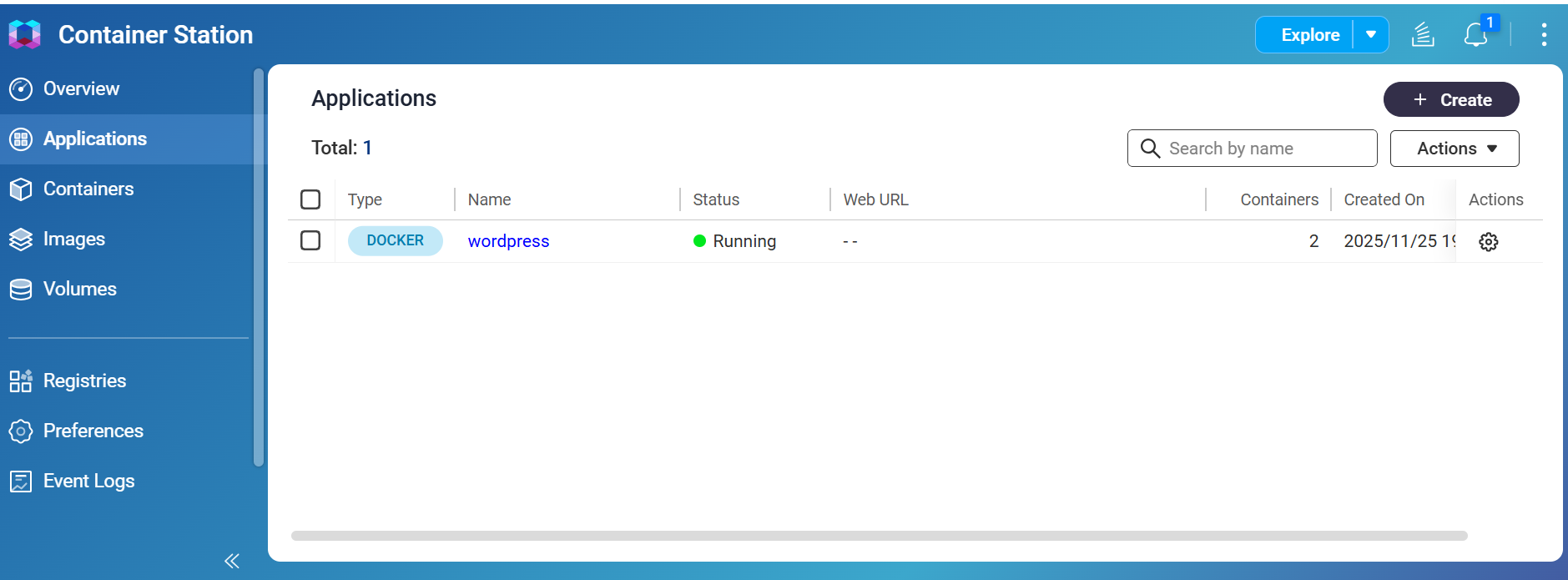This screenshot has height=580, width=1568.
Task: Click the magnifier icon in search box
Action: tap(1150, 149)
